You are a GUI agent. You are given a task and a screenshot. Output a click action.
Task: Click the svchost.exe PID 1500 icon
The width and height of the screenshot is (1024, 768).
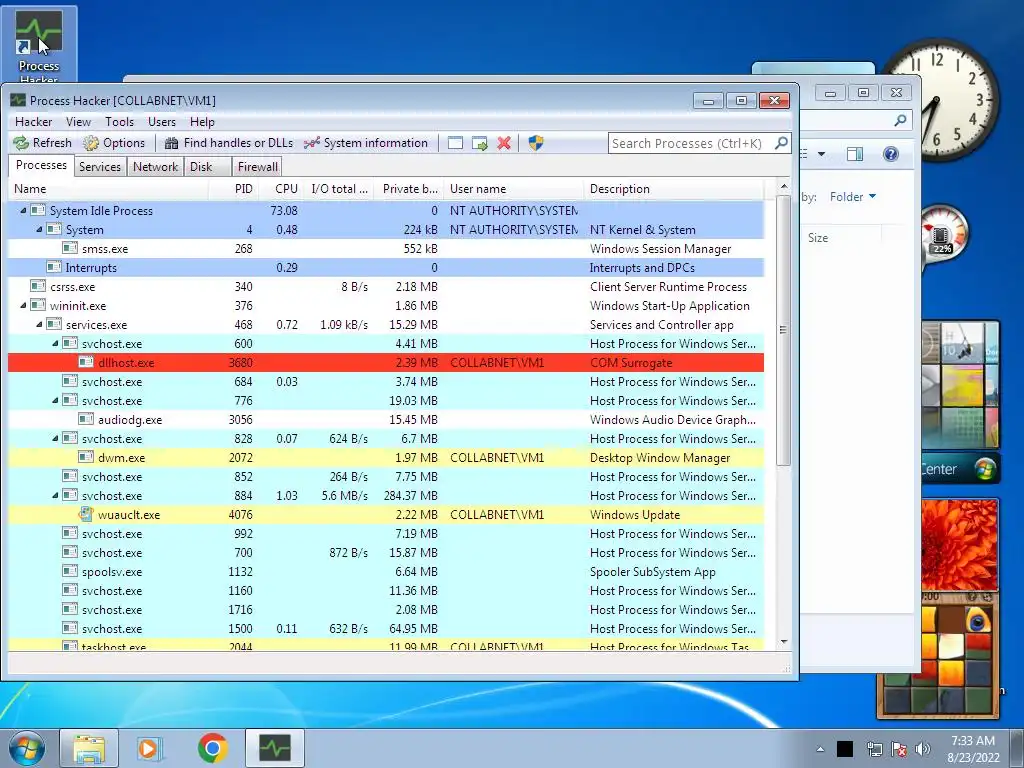(x=70, y=628)
